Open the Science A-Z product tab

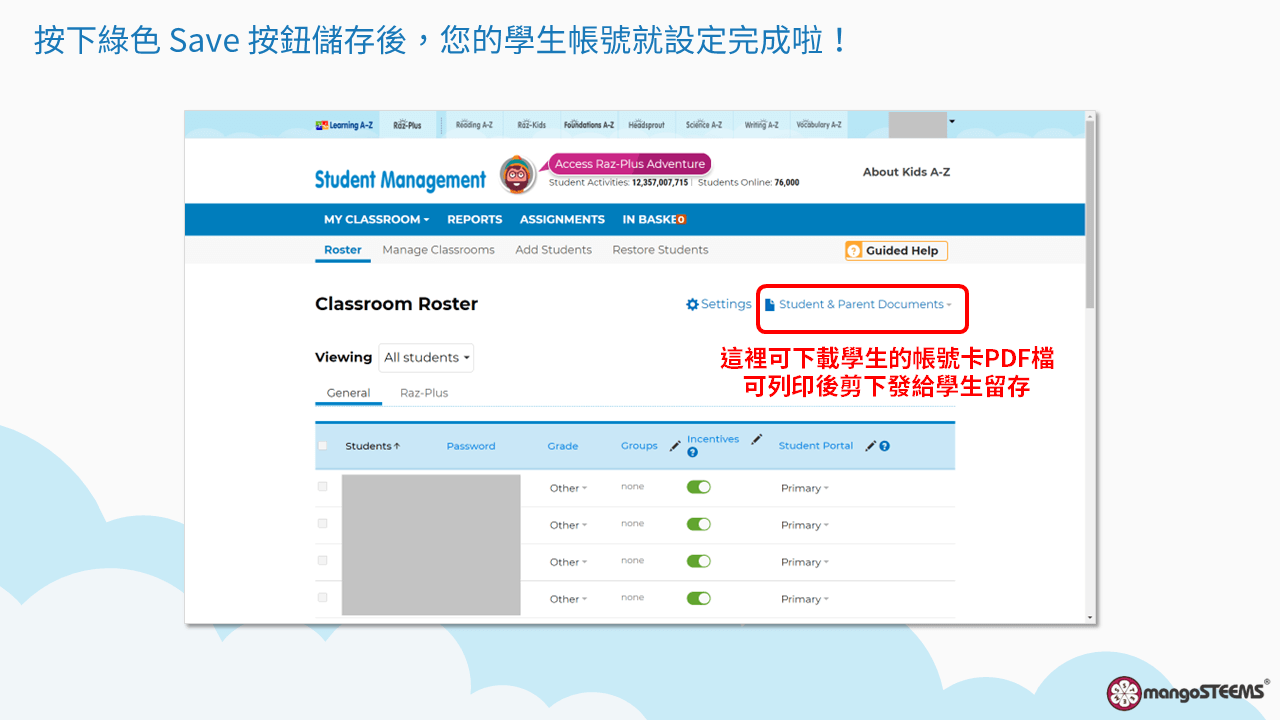click(x=704, y=125)
